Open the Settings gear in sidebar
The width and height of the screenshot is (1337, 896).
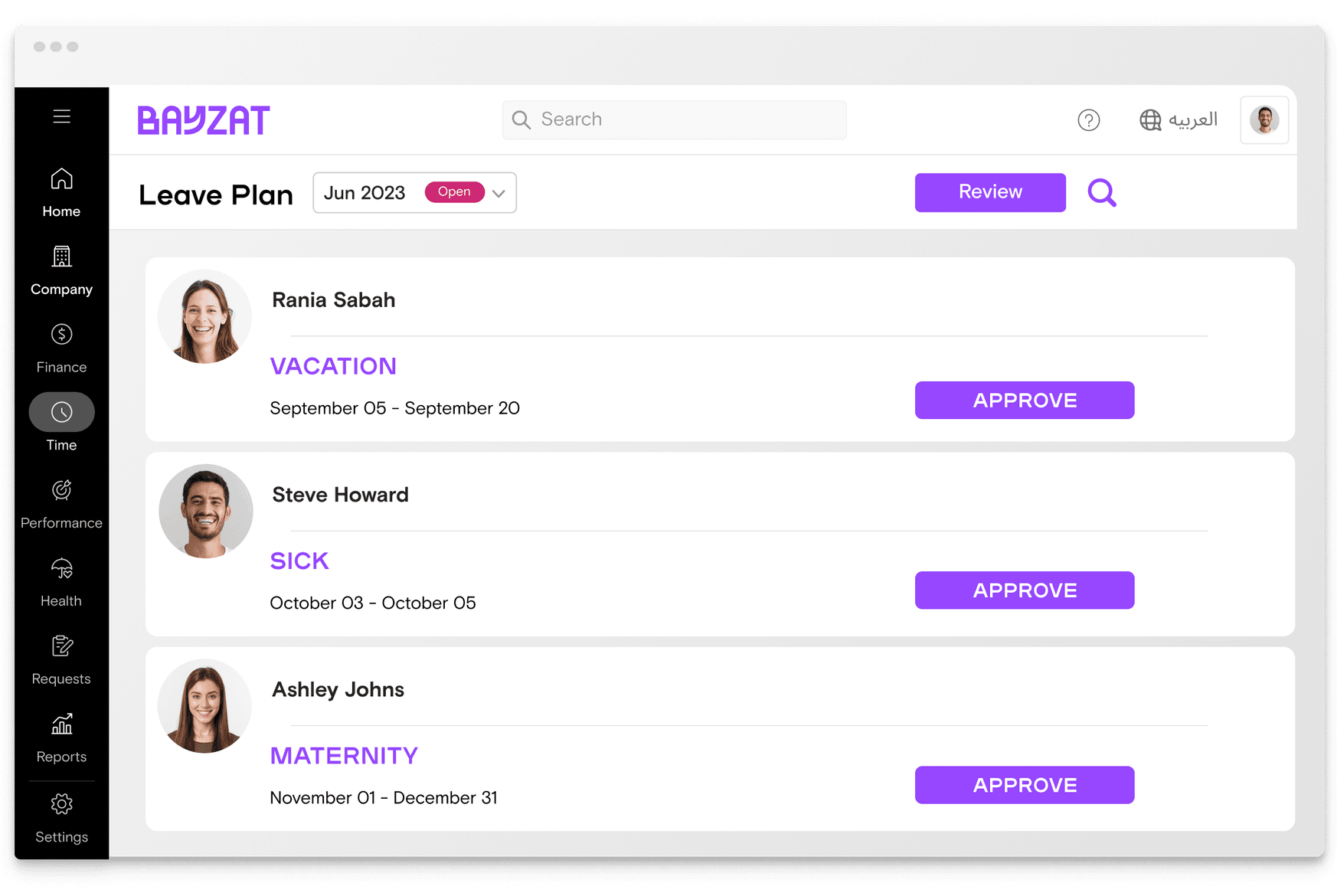click(60, 804)
